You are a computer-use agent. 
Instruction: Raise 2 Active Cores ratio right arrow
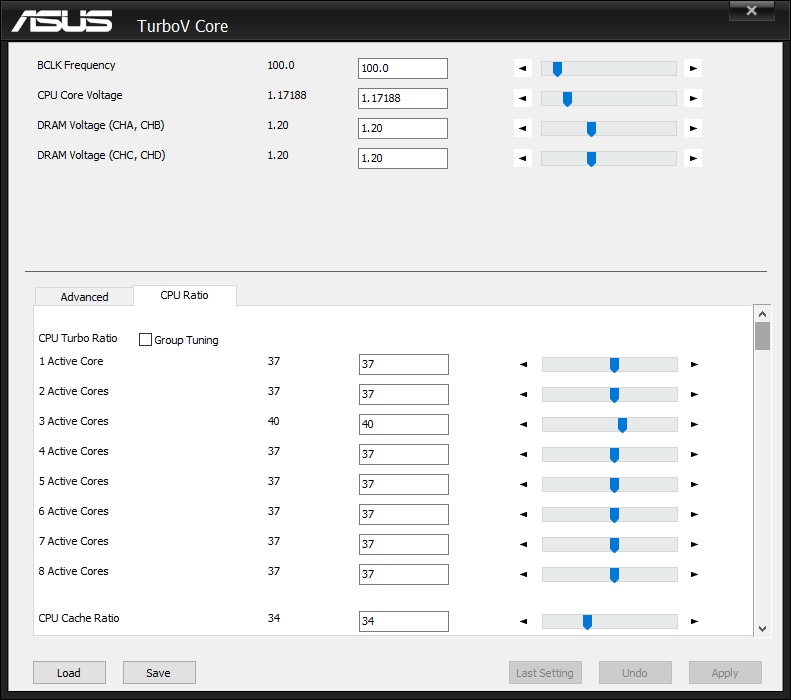[x=694, y=394]
